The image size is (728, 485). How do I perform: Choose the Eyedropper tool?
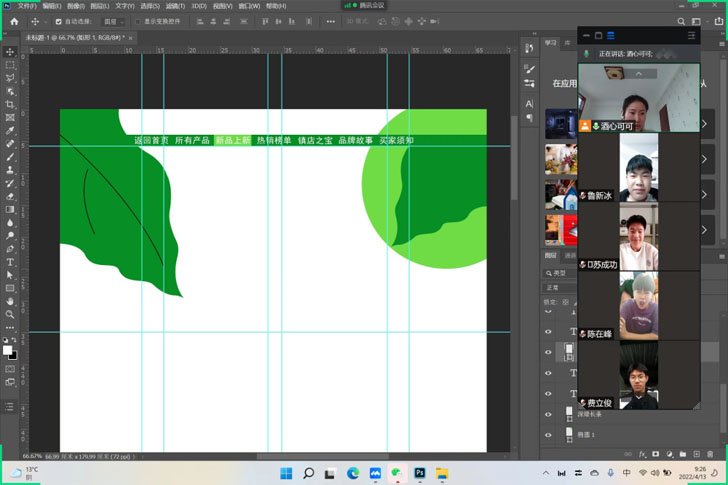click(x=10, y=130)
